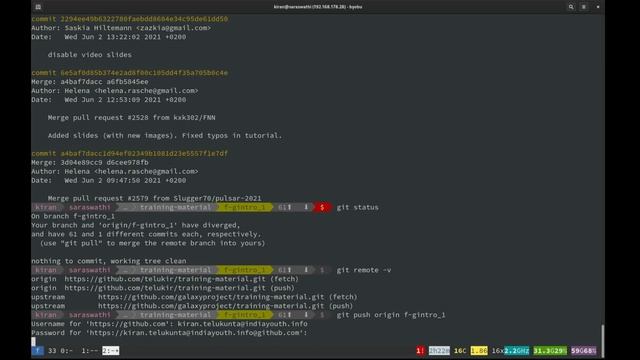The image size is (640, 360).
Task: Select byobu window tab 1:--
Action: click(x=89, y=351)
